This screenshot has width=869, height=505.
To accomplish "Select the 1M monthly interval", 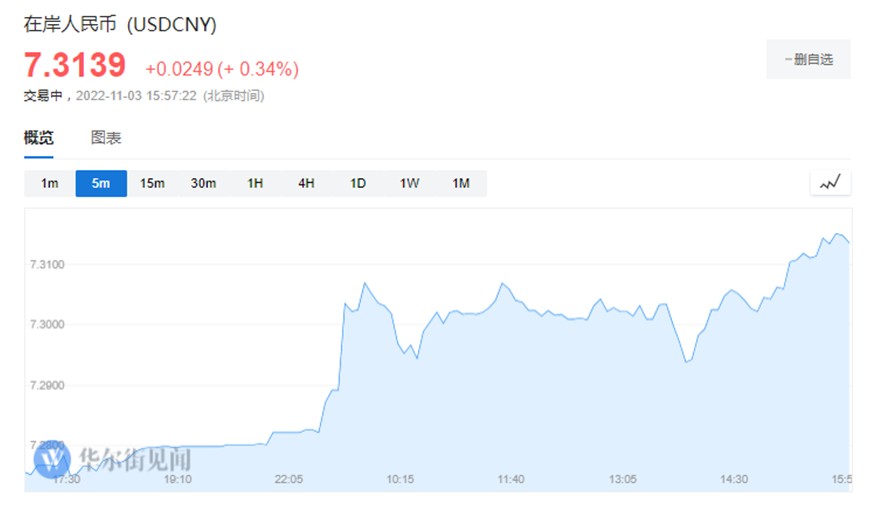I will (x=460, y=183).
